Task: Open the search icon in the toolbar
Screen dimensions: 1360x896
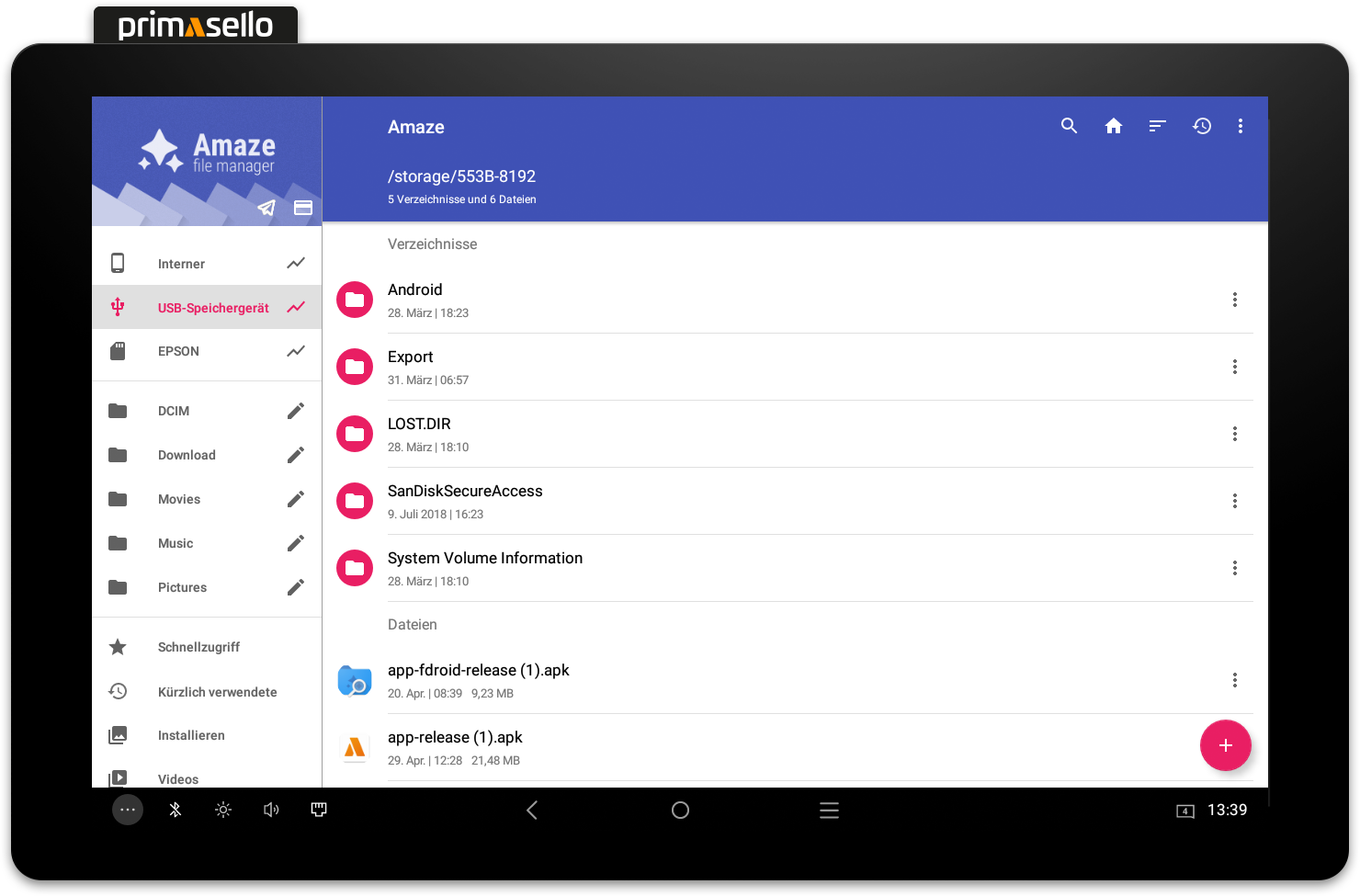Action: click(x=1069, y=126)
